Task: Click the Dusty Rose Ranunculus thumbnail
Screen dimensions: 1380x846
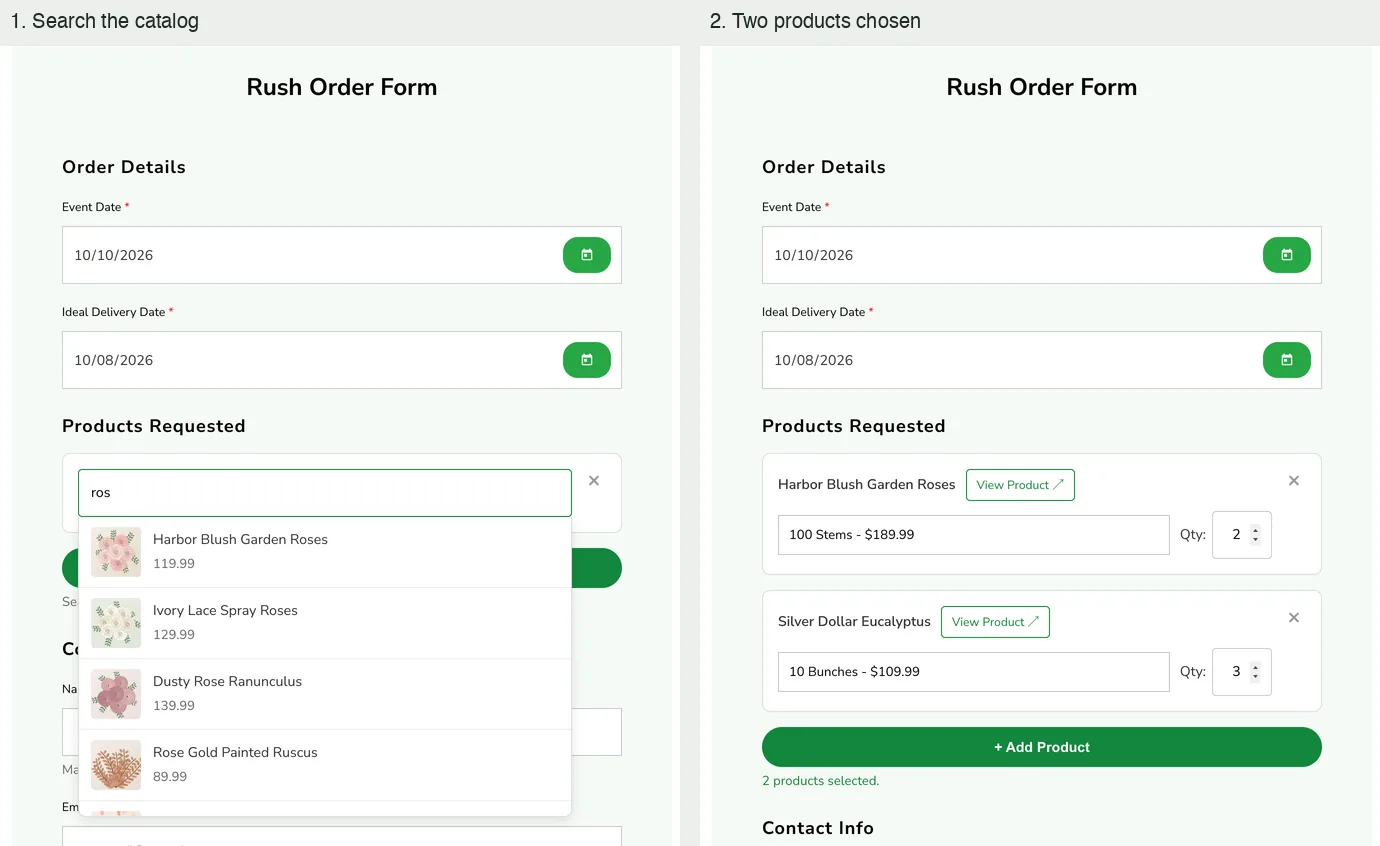Action: (116, 694)
